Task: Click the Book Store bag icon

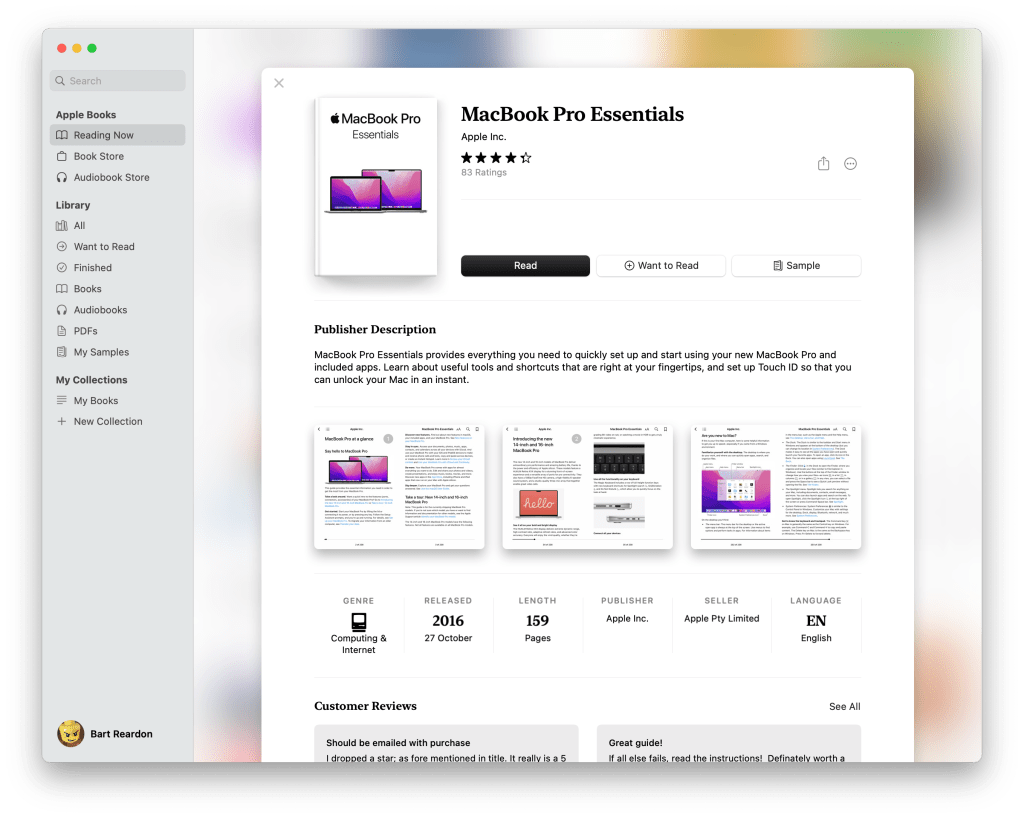Action: pyautogui.click(x=62, y=156)
